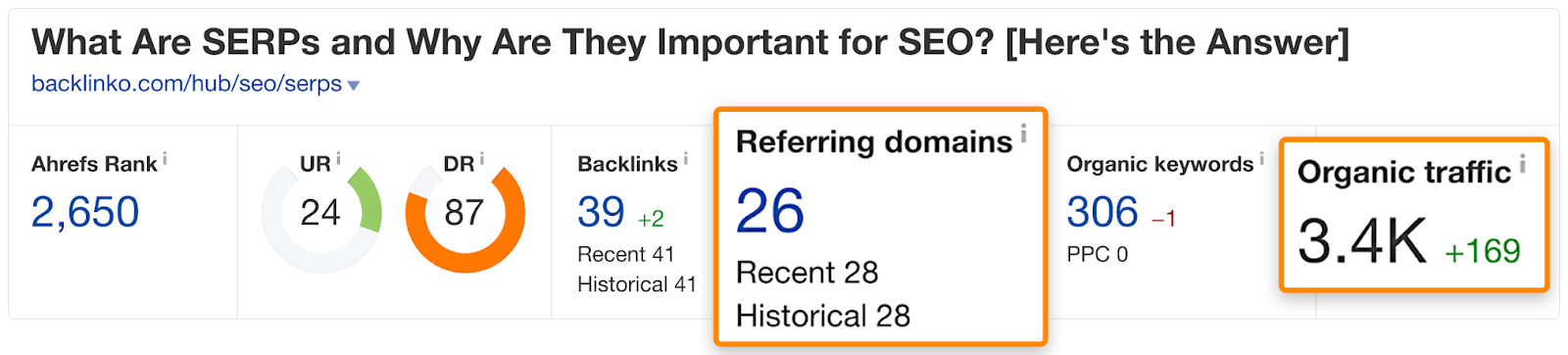Image resolution: width=1568 pixels, height=355 pixels.
Task: Click the page title heading about SERPs
Action: (690, 42)
